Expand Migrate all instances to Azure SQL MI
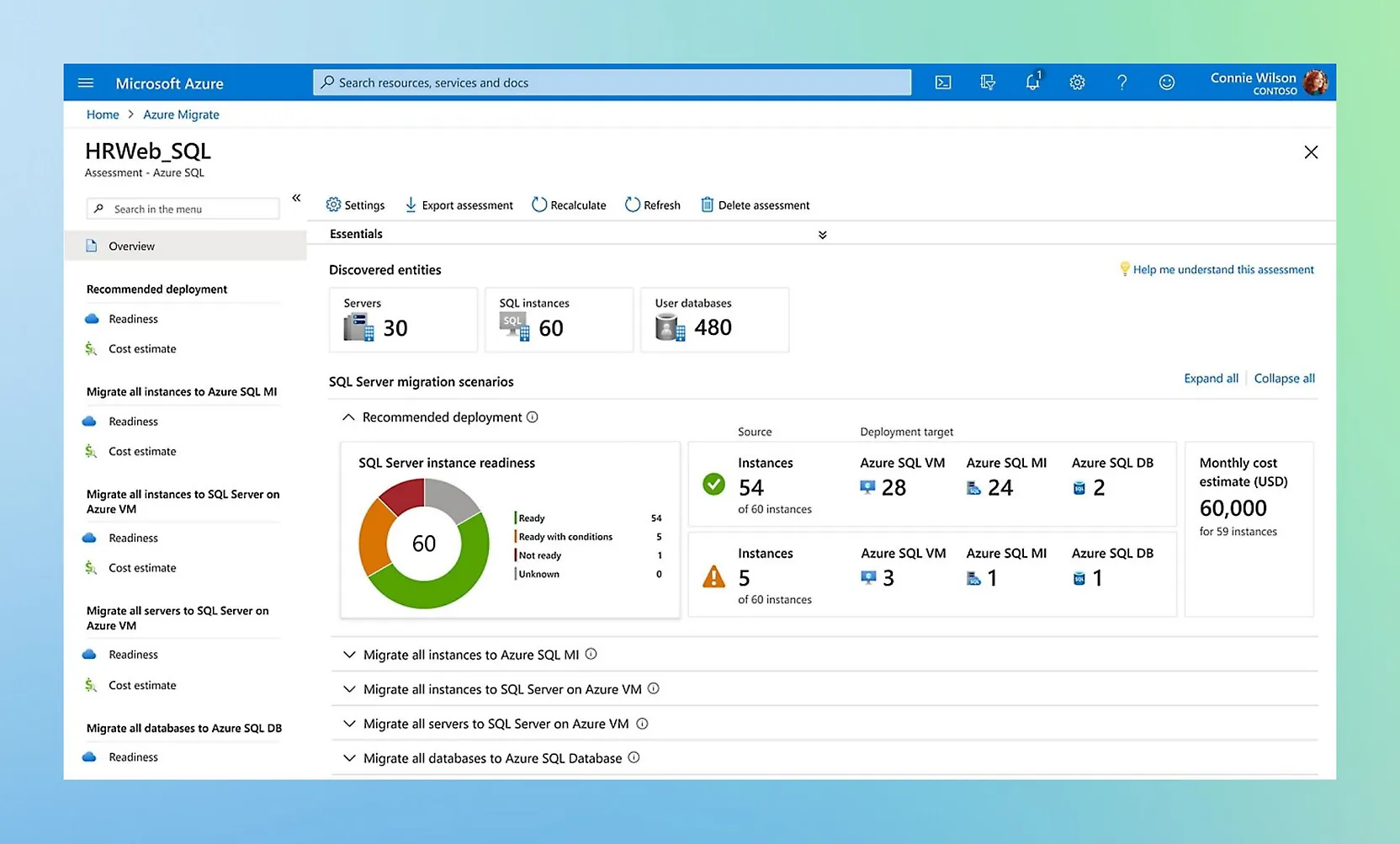The width and height of the screenshot is (1400, 844). pos(349,655)
